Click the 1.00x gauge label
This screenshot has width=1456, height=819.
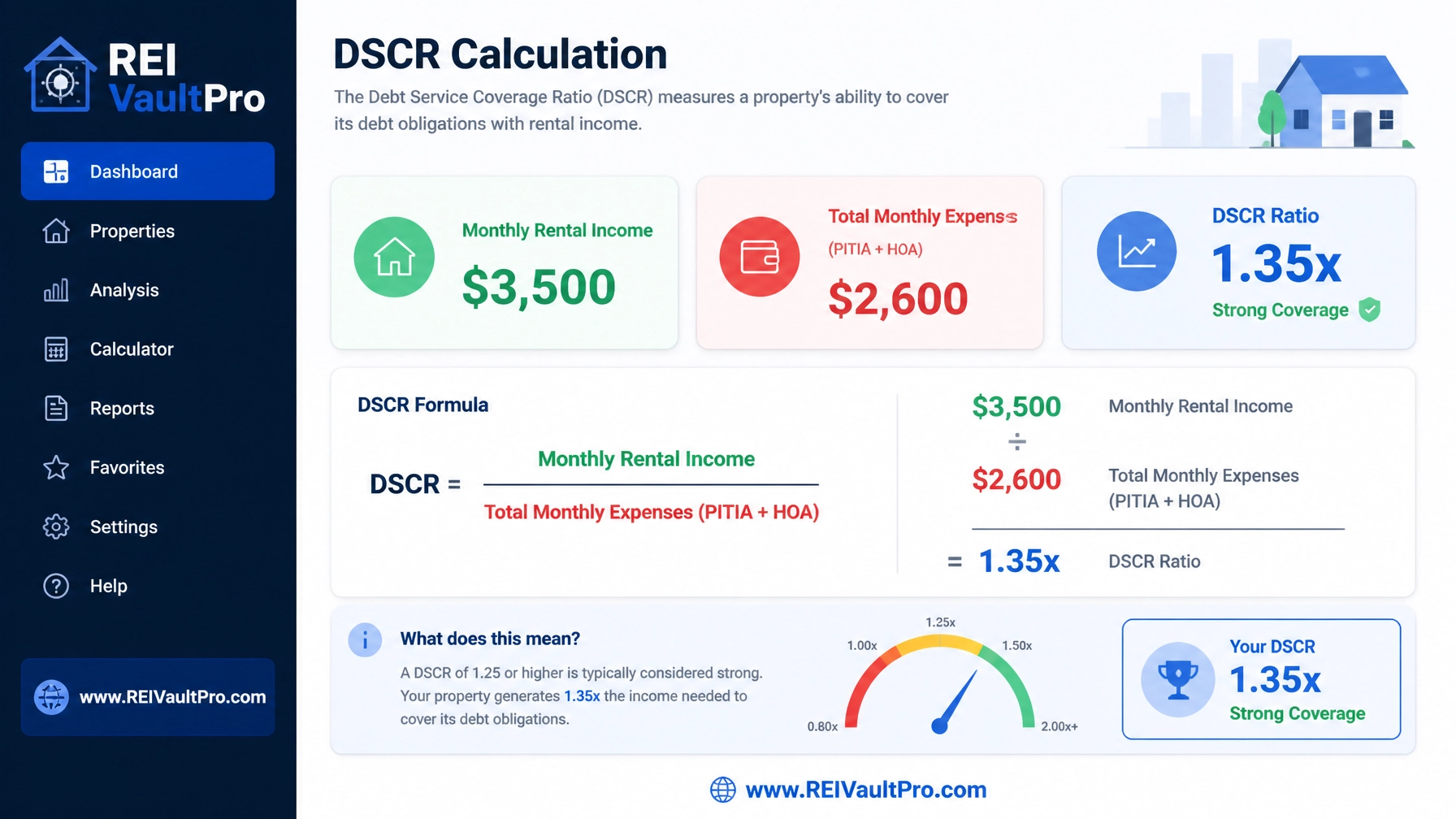[x=862, y=646]
